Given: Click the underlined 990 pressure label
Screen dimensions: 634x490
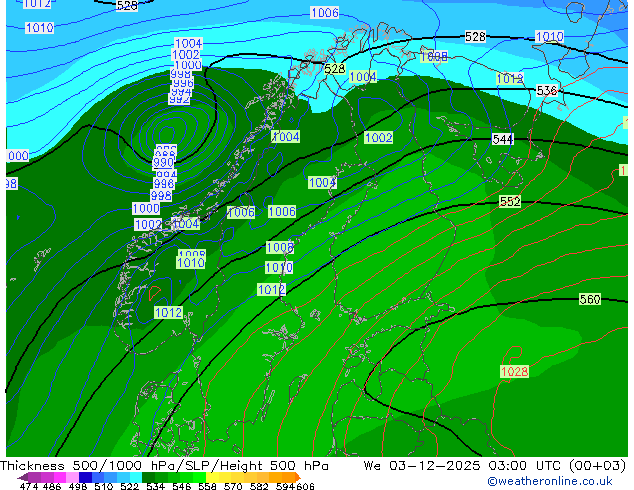Looking at the screenshot, I should pos(163,163).
